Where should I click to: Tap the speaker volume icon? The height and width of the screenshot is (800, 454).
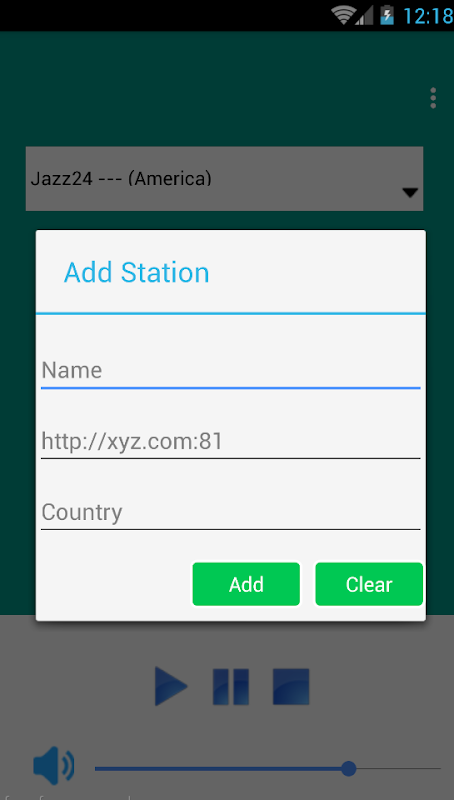coord(54,766)
